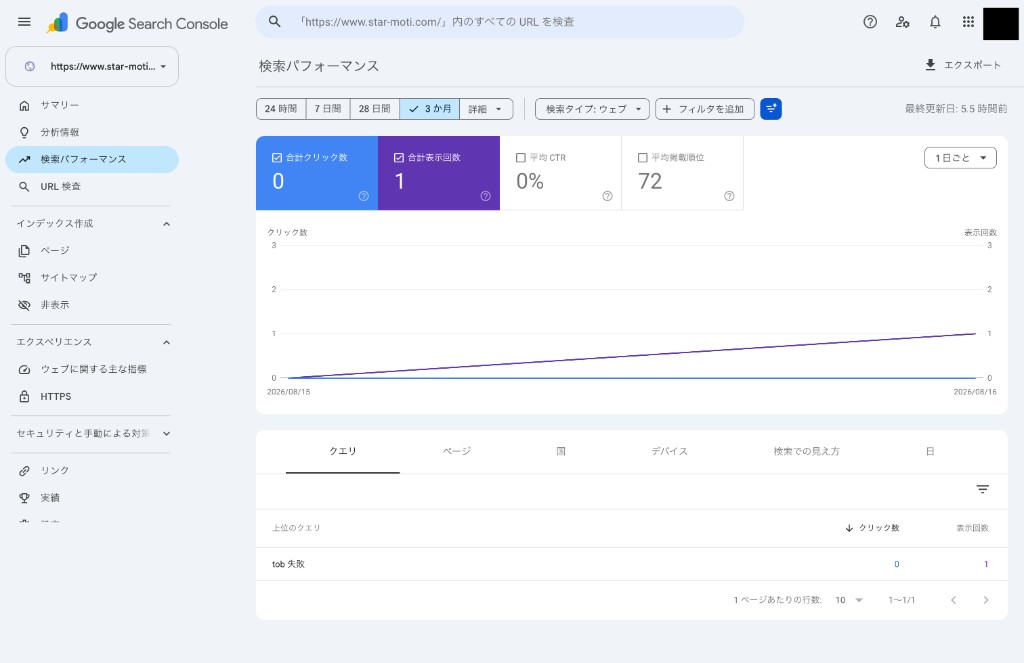The width and height of the screenshot is (1024, 663).
Task: Open URL 検査 in the sidebar
Action: point(92,186)
